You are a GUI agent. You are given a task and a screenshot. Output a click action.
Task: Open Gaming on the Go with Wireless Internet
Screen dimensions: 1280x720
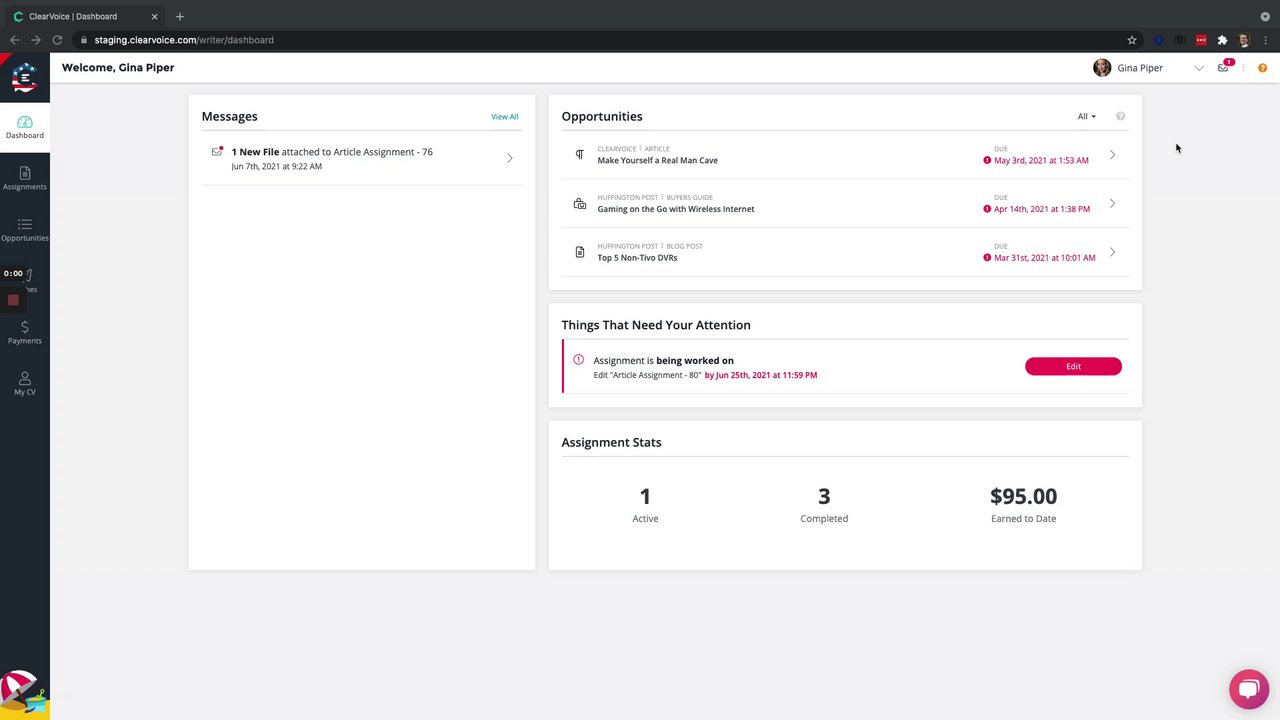(x=845, y=204)
